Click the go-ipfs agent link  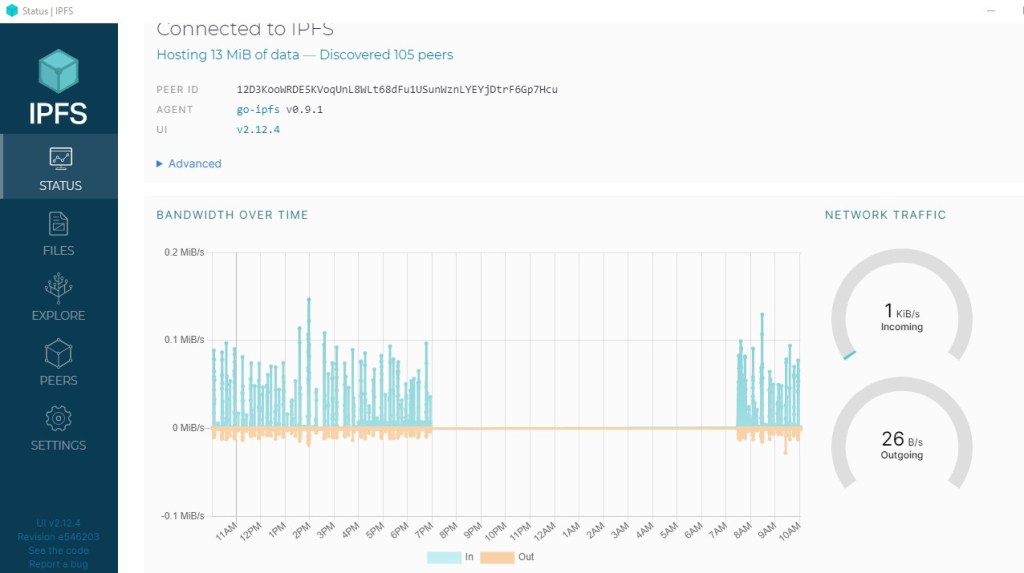pos(258,110)
